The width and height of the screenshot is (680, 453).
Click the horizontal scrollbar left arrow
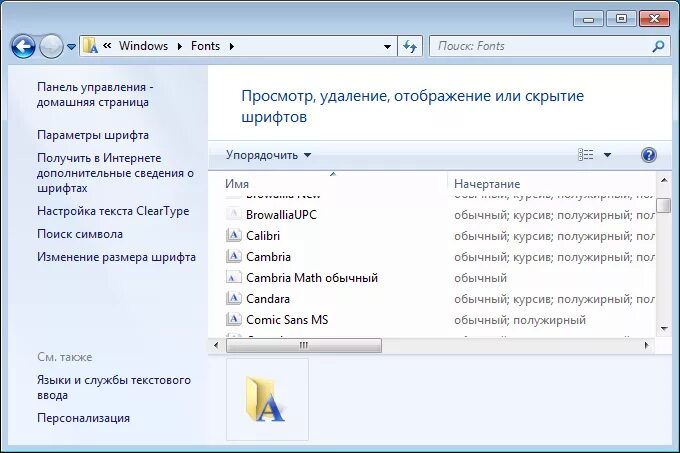[216, 345]
